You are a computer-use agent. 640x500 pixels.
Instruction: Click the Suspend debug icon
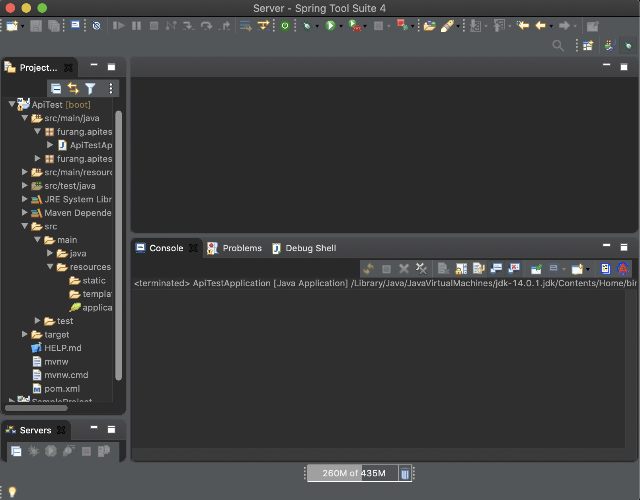click(136, 26)
